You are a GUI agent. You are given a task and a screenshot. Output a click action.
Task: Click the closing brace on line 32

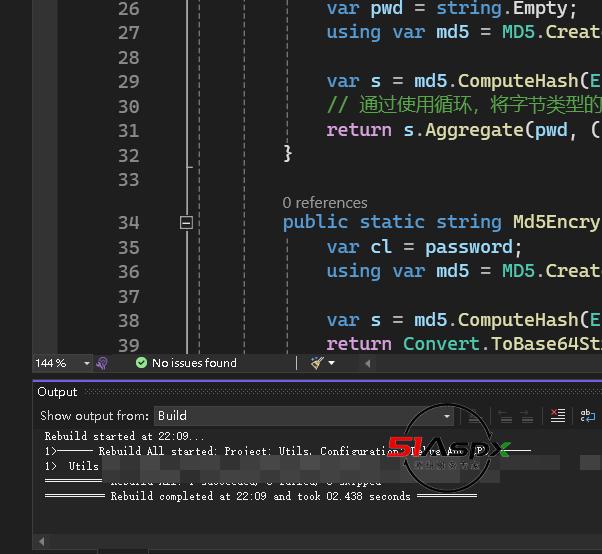[x=287, y=154]
